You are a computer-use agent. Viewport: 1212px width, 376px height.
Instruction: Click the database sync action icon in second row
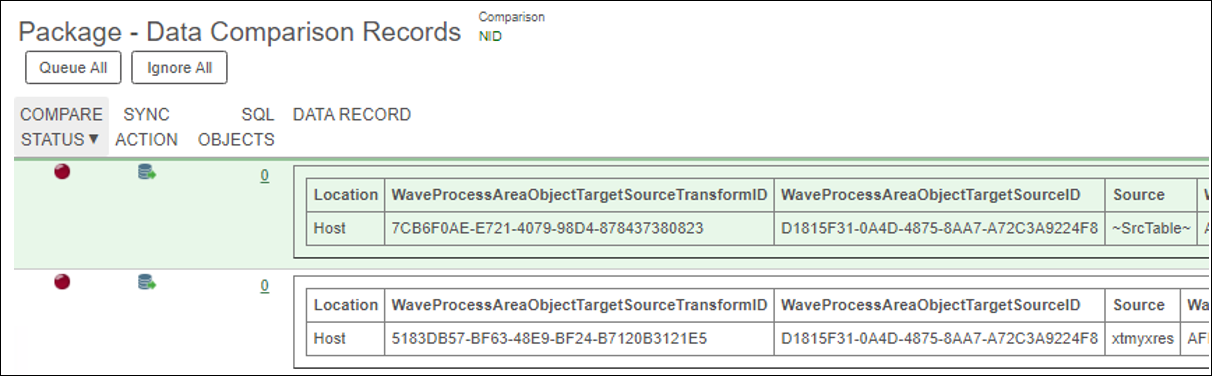coord(147,284)
